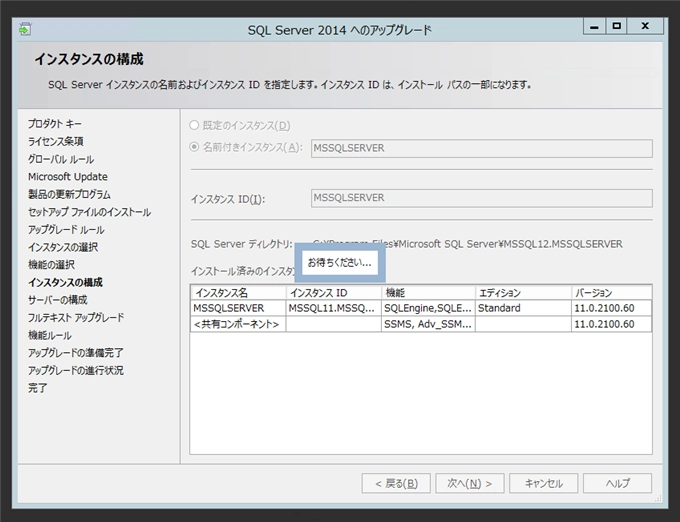
Task: Click the キャンセル button
Action: point(543,483)
